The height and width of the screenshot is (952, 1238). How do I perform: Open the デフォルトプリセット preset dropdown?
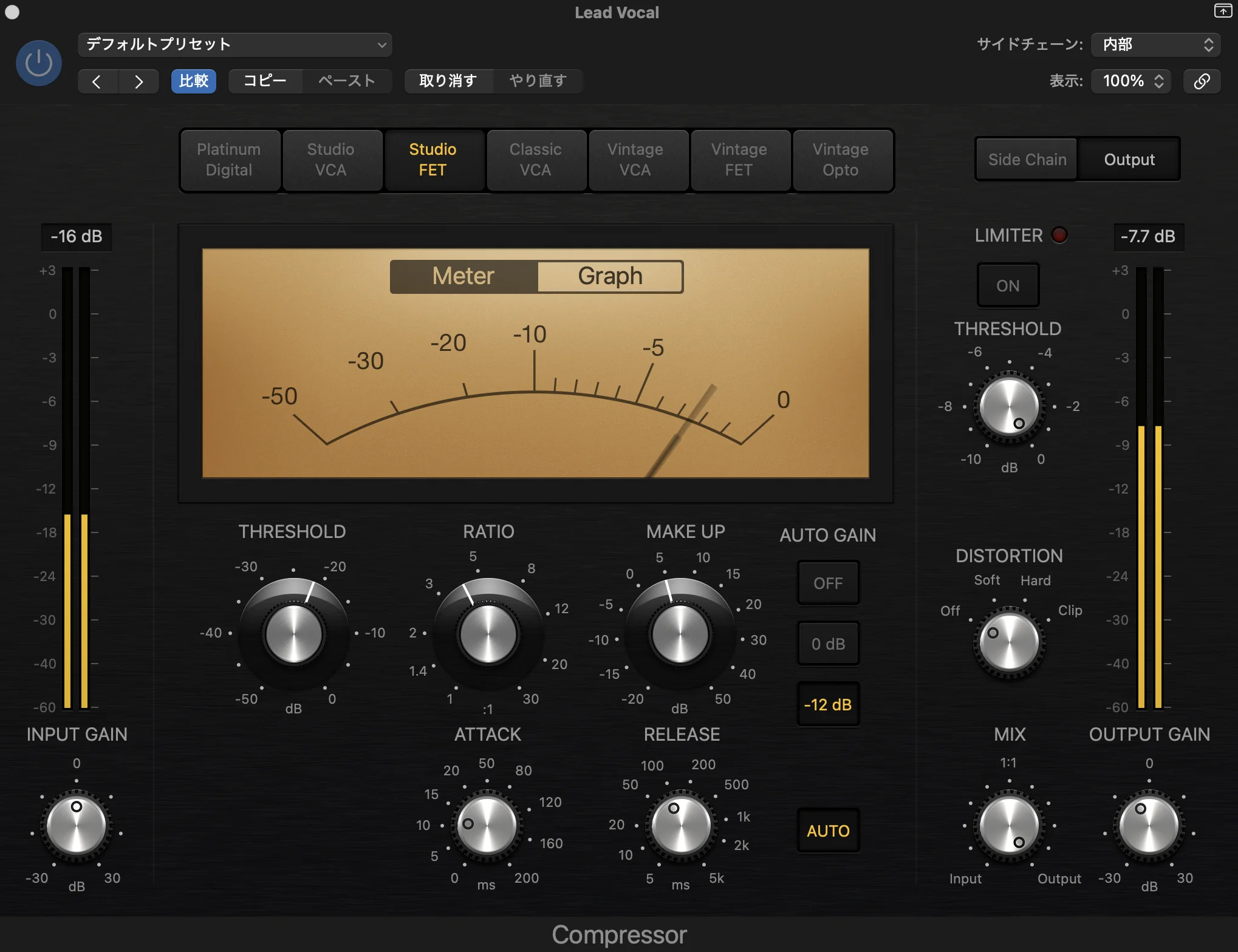tap(234, 44)
